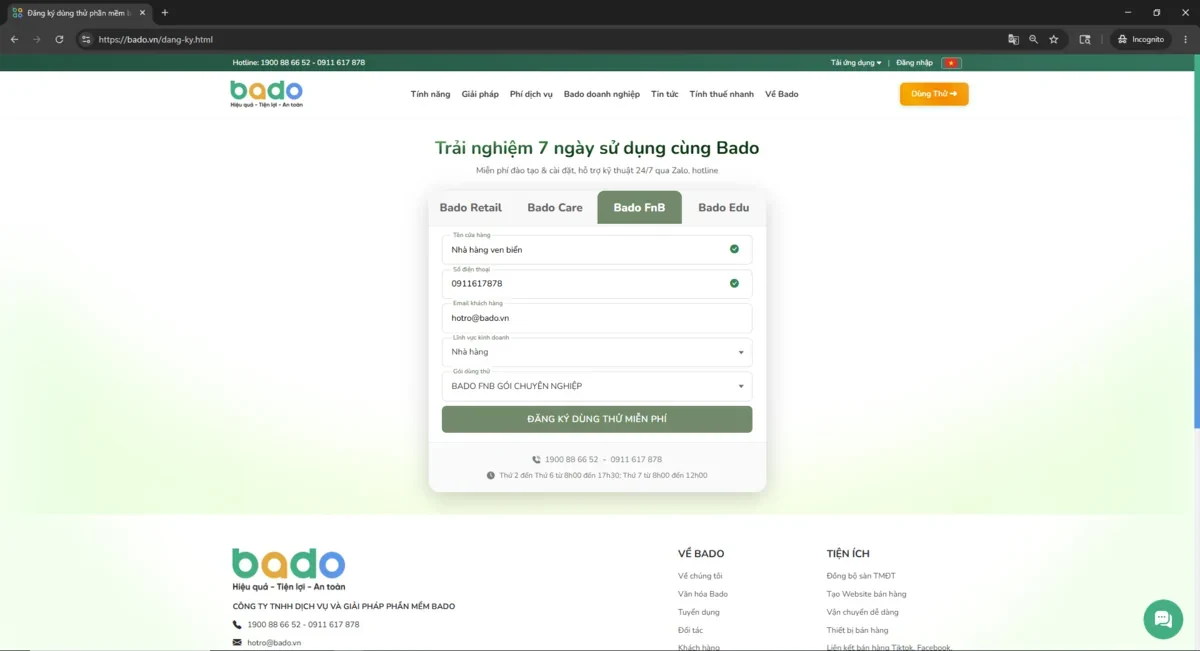Open Tạo Website bán hàng link
Screen dimensions: 1200x651
click(x=866, y=594)
